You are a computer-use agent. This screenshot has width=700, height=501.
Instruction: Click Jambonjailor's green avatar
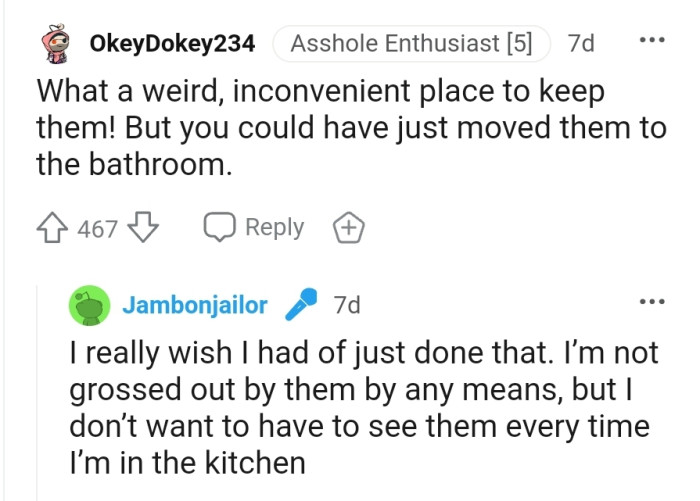tap(89, 305)
